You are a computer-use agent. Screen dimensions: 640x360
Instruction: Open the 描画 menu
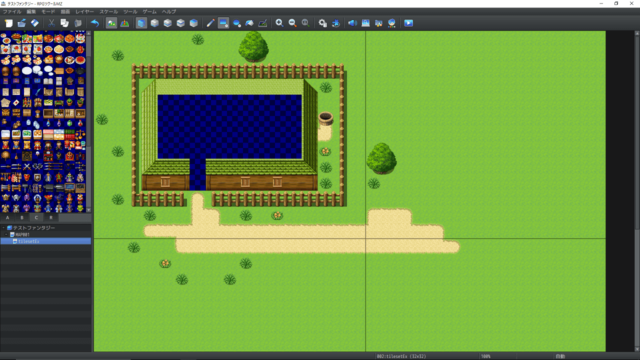[65, 12]
